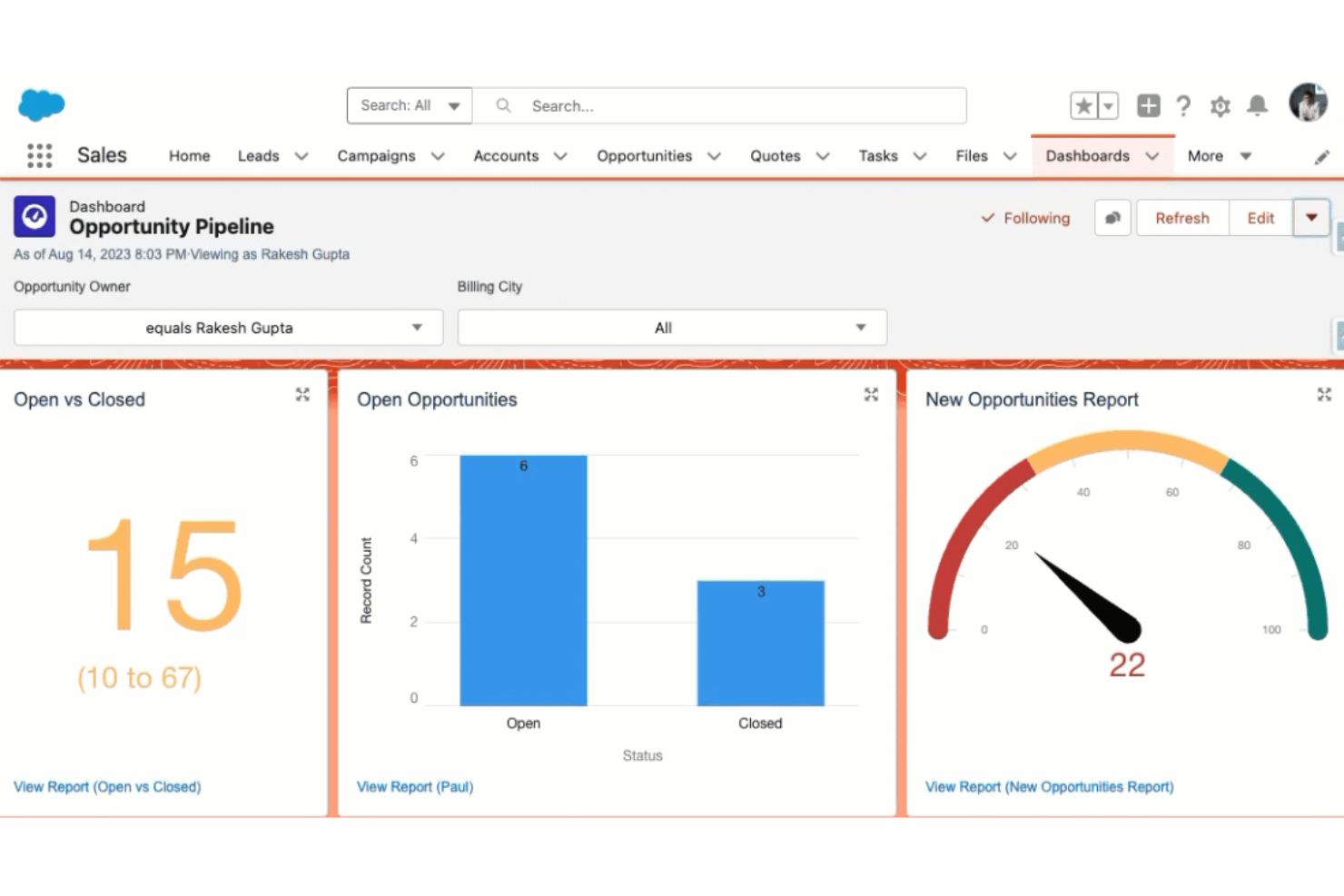Viewport: 1344px width, 896px height.
Task: Open the help question mark icon
Action: click(x=1183, y=106)
